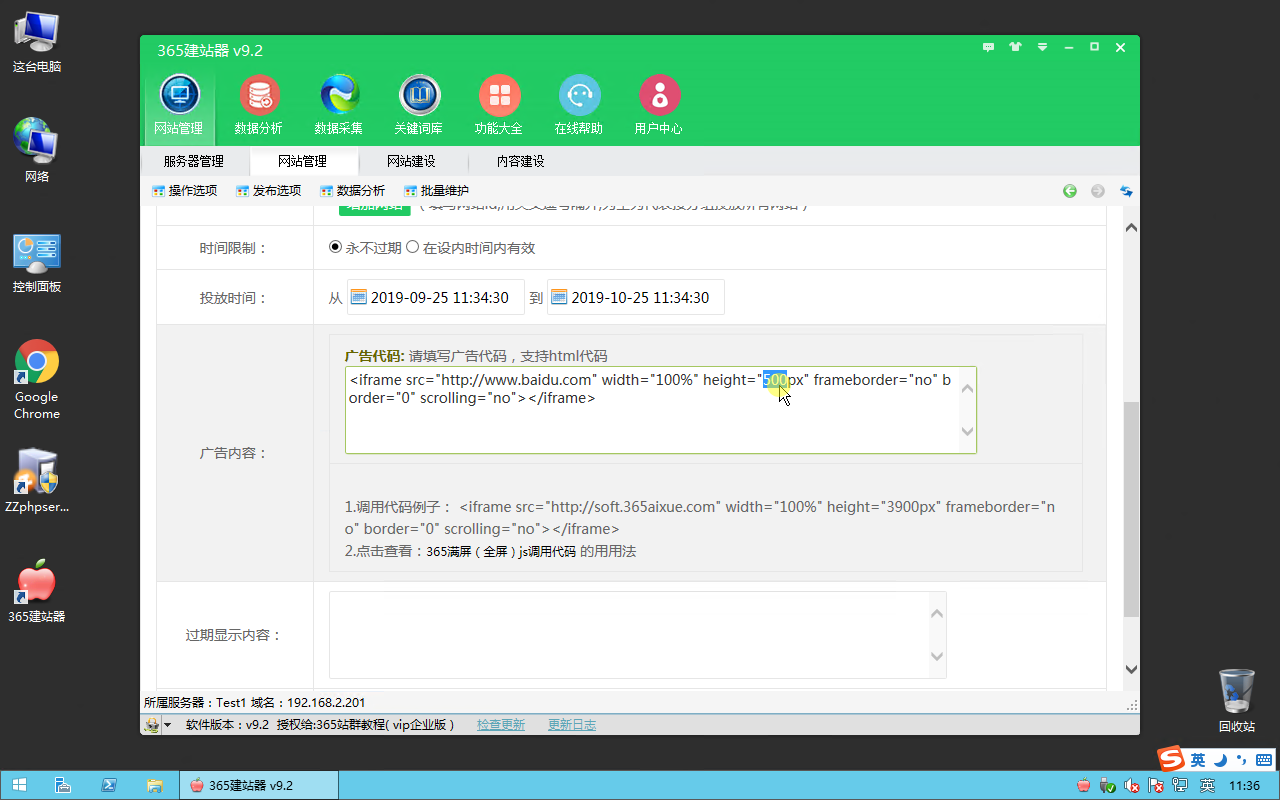This screenshot has height=800, width=1280.
Task: Switch to 内容建设 tab
Action: tap(520, 161)
